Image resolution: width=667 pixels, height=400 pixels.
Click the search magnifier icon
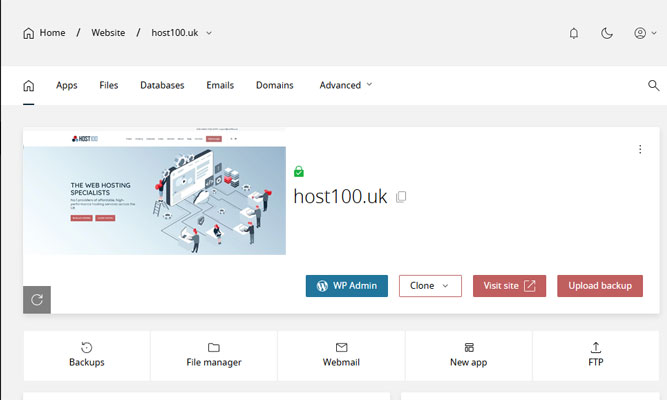[653, 86]
